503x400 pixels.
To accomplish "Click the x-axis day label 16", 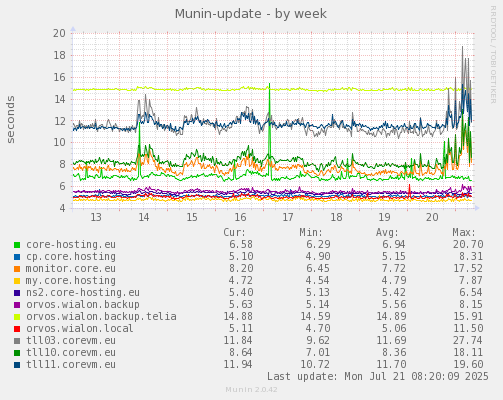I will click(x=240, y=217).
